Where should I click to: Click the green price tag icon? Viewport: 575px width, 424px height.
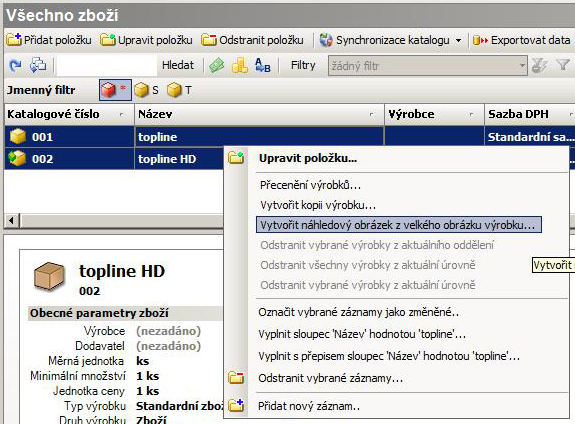(x=217, y=66)
